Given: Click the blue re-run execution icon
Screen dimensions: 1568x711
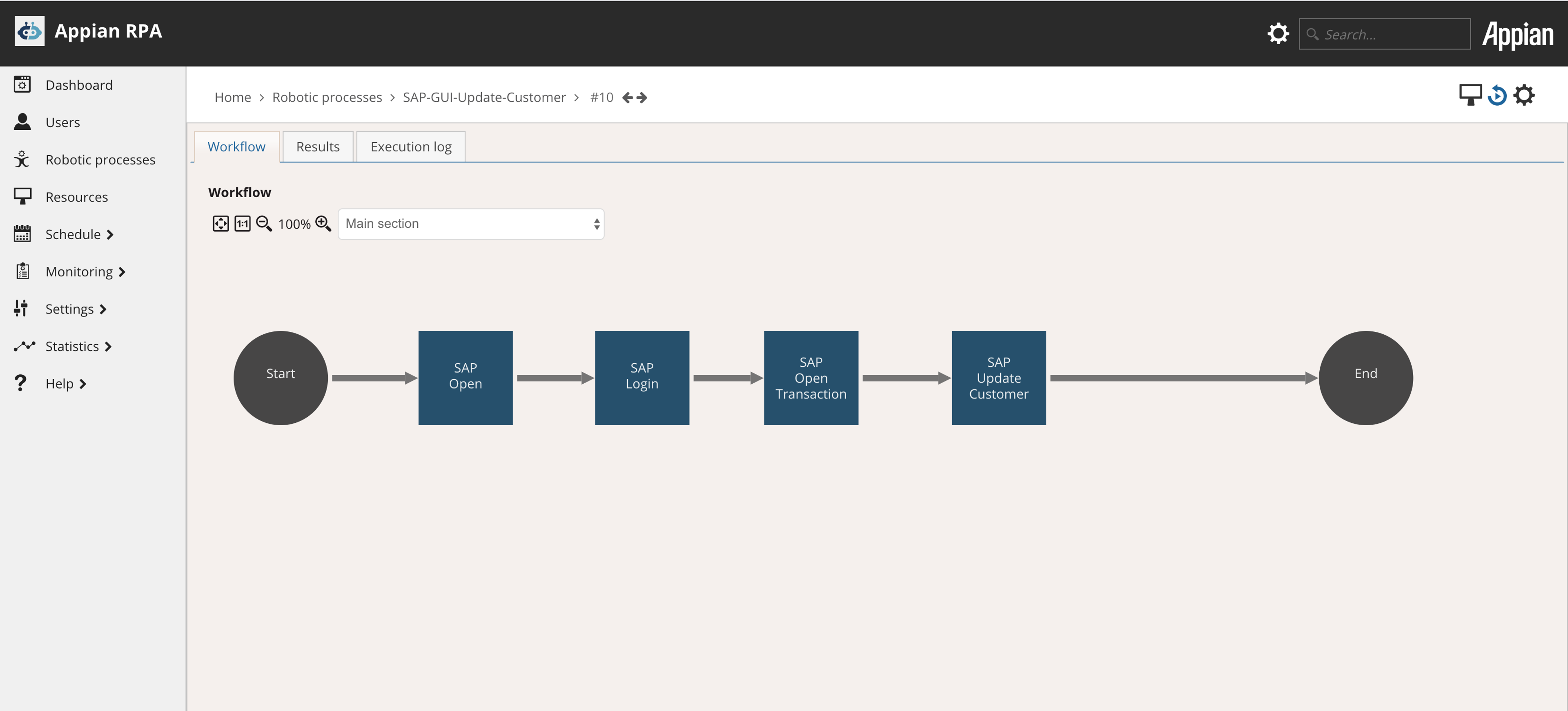Looking at the screenshot, I should pyautogui.click(x=1497, y=96).
